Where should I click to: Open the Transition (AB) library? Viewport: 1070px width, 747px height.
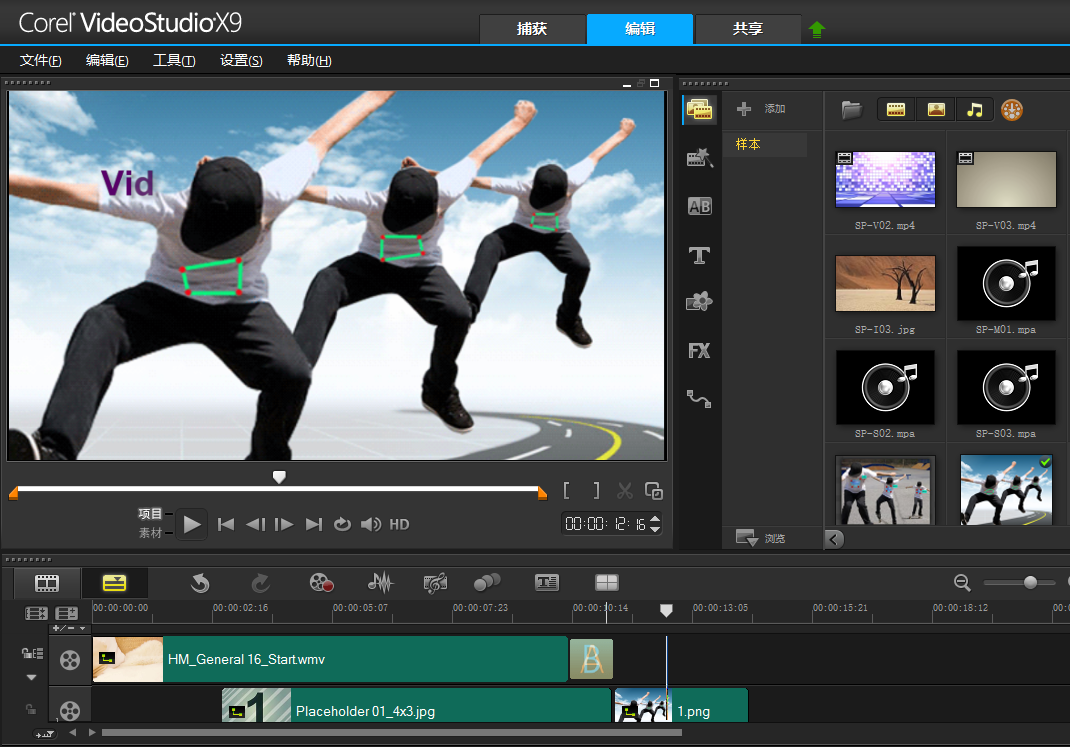(x=699, y=206)
